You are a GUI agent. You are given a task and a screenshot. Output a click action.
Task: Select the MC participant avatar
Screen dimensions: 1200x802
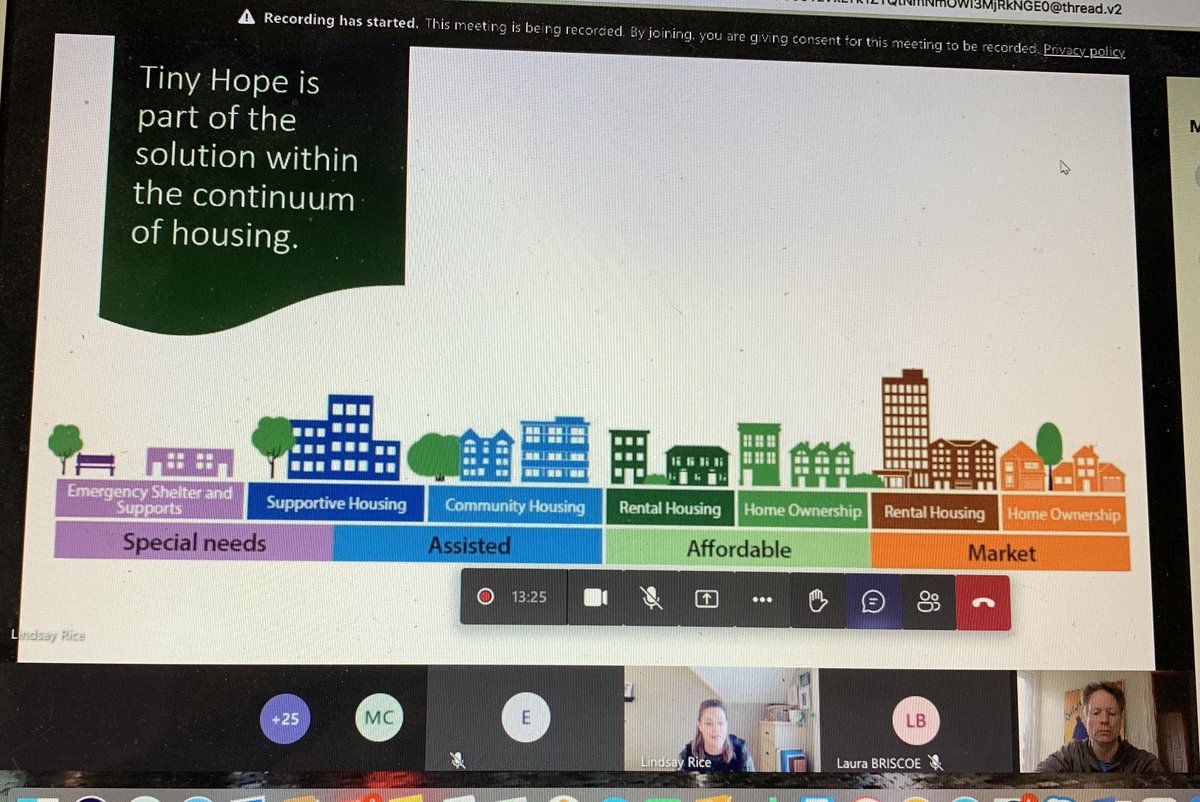(x=379, y=716)
